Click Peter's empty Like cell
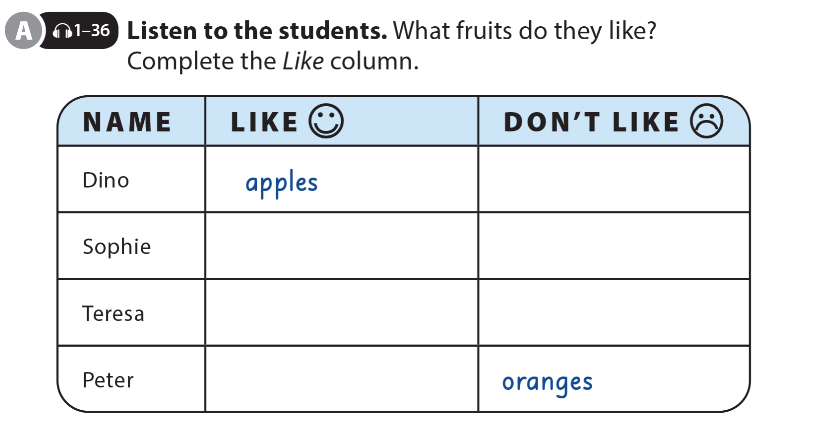Image resolution: width=824 pixels, height=446 pixels. pyautogui.click(x=341, y=380)
